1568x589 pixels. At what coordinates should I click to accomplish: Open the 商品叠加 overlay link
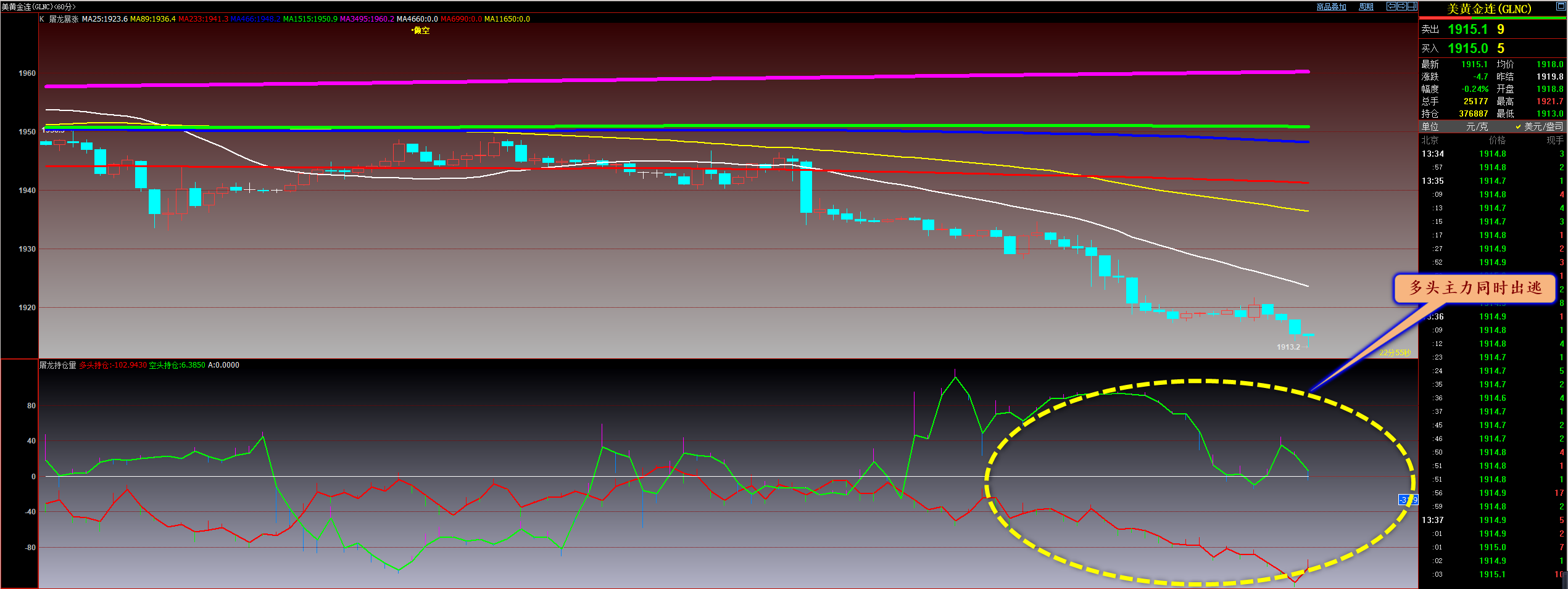pyautogui.click(x=1331, y=7)
